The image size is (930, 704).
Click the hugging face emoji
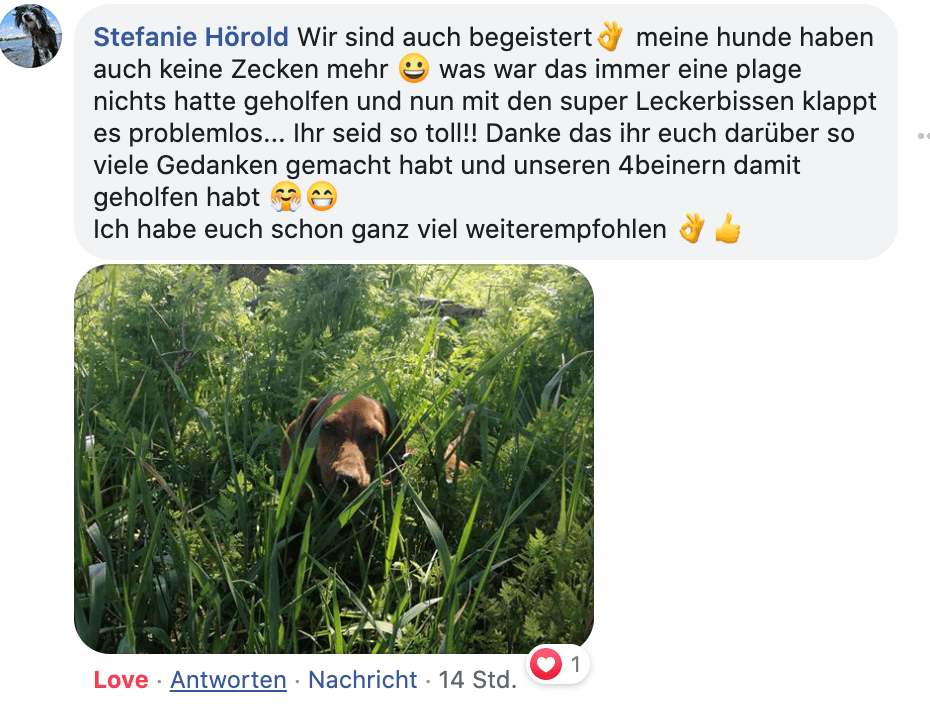coord(286,197)
